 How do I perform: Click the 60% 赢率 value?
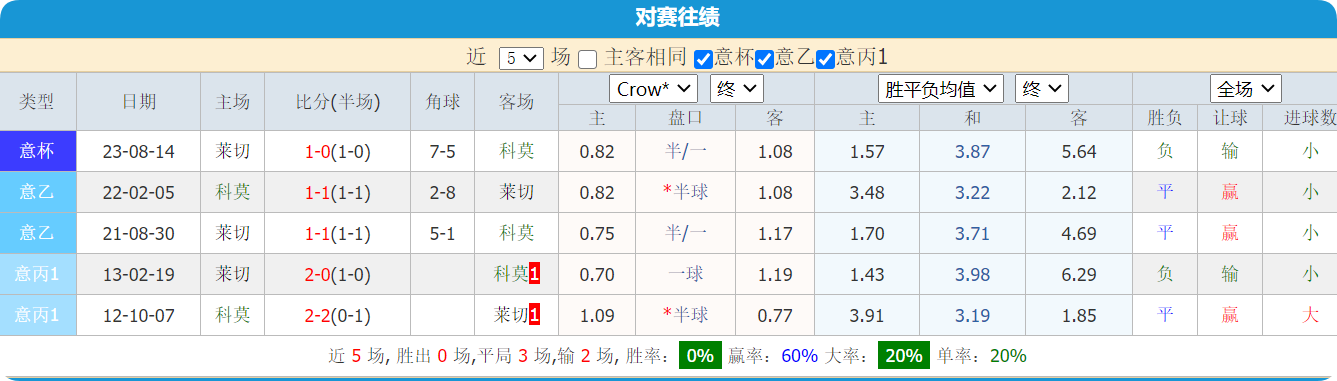point(800,356)
